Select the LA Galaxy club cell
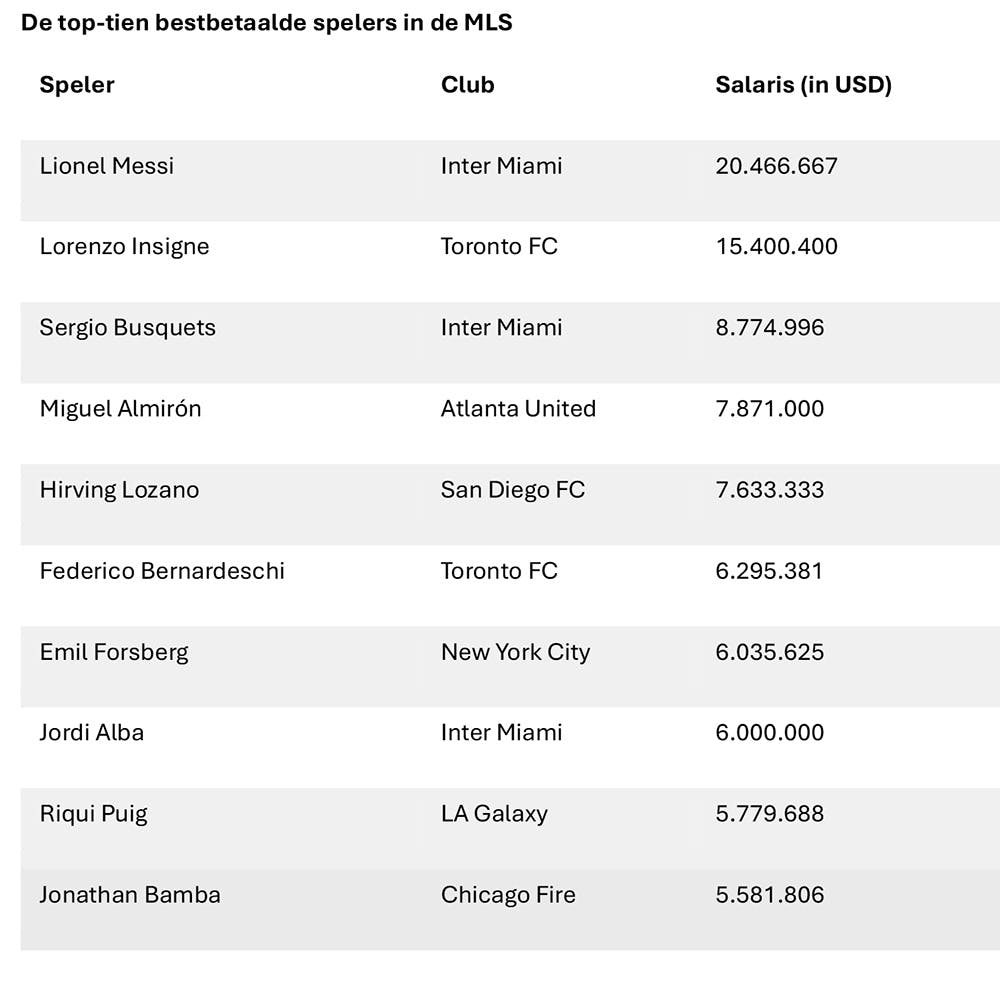 point(494,814)
